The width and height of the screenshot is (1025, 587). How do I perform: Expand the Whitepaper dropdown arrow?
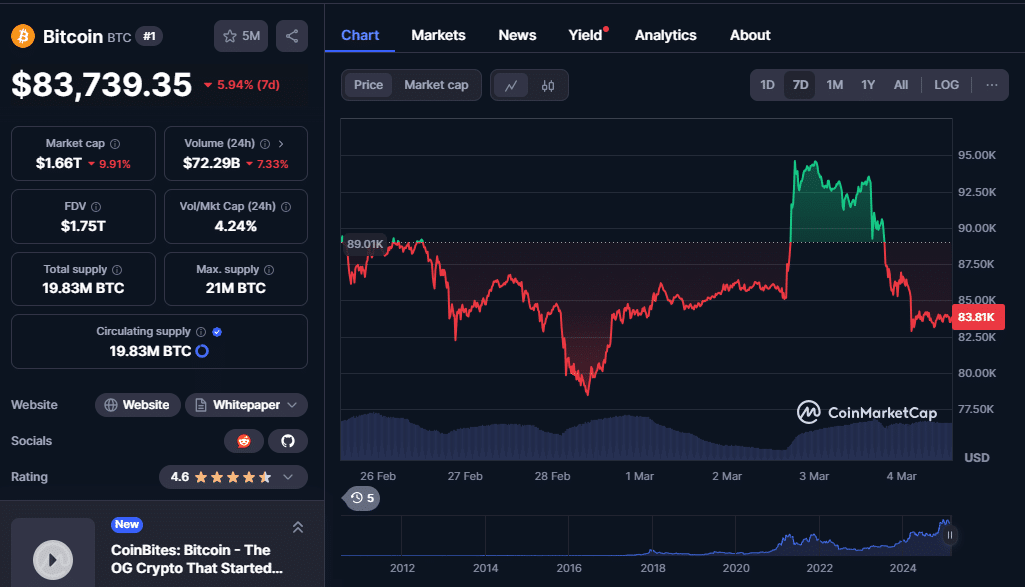(x=292, y=405)
